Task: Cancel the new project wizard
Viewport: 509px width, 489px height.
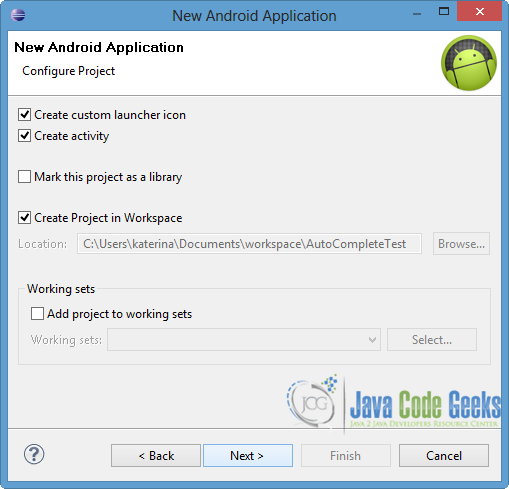Action: pos(444,455)
